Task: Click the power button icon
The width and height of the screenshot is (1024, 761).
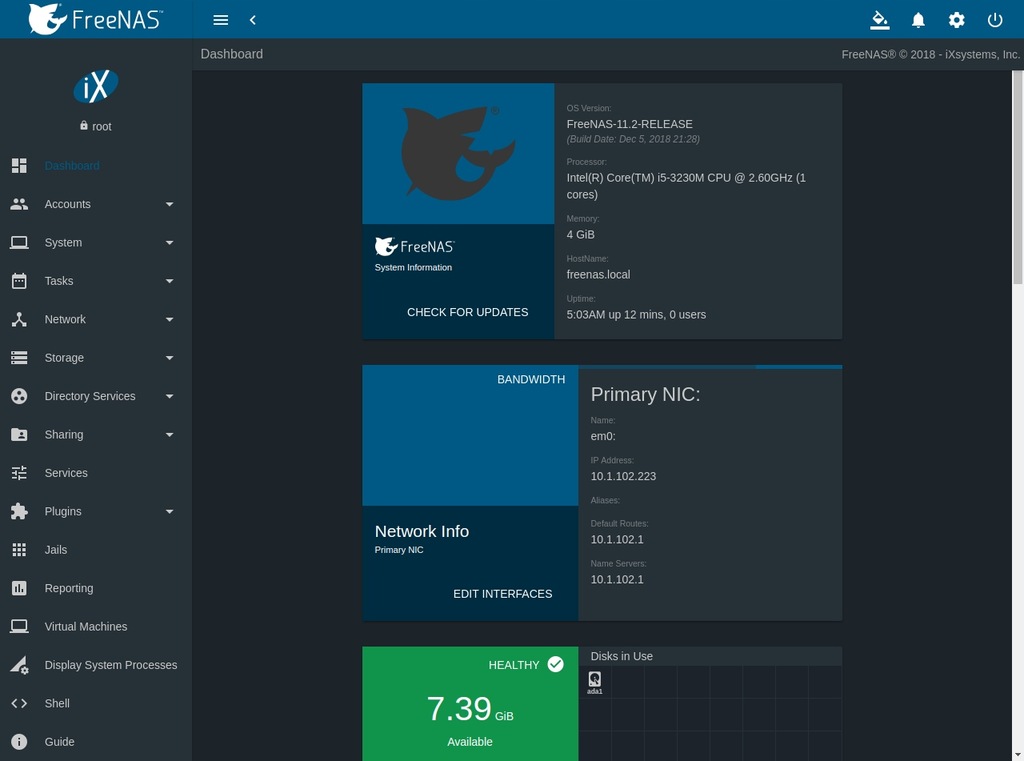Action: (995, 20)
